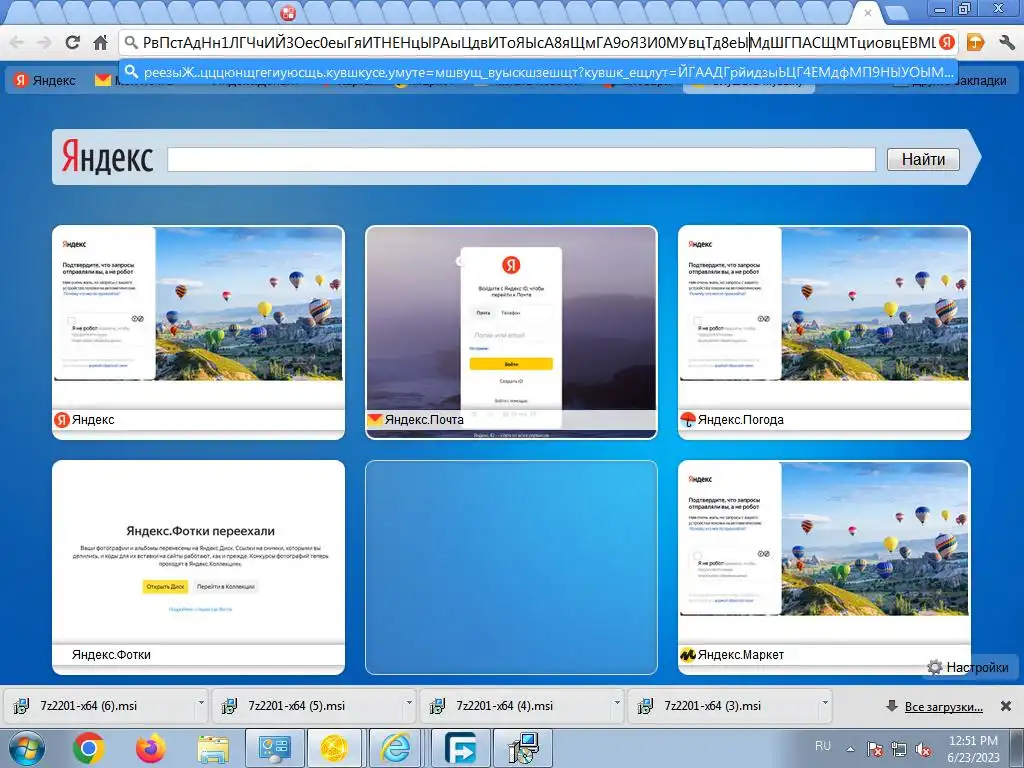Reload the page with the refresh icon
The width and height of the screenshot is (1024, 768).
click(x=72, y=42)
